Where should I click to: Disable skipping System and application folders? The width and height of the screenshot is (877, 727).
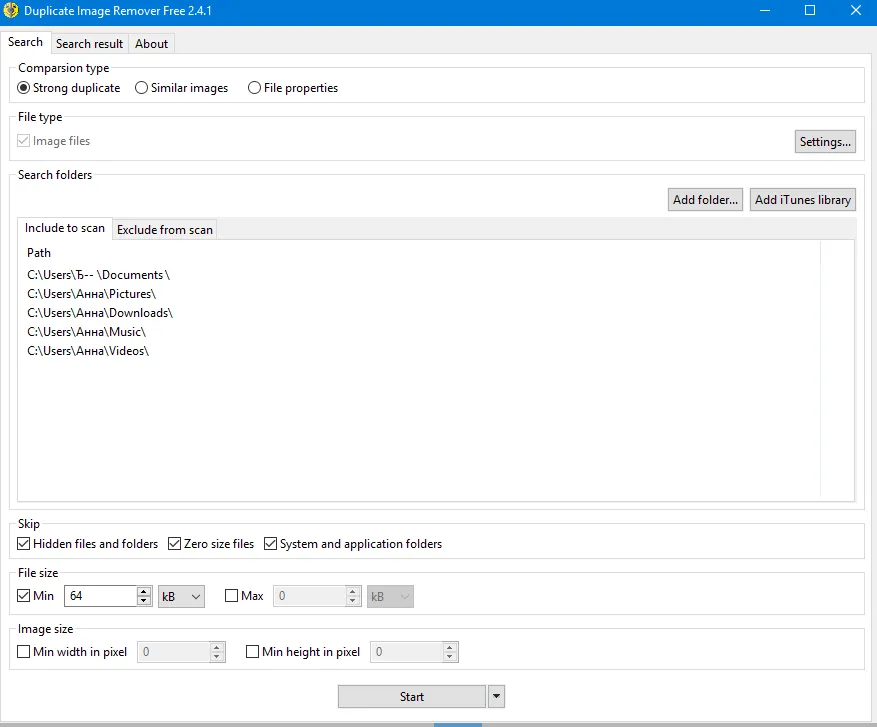coord(271,544)
